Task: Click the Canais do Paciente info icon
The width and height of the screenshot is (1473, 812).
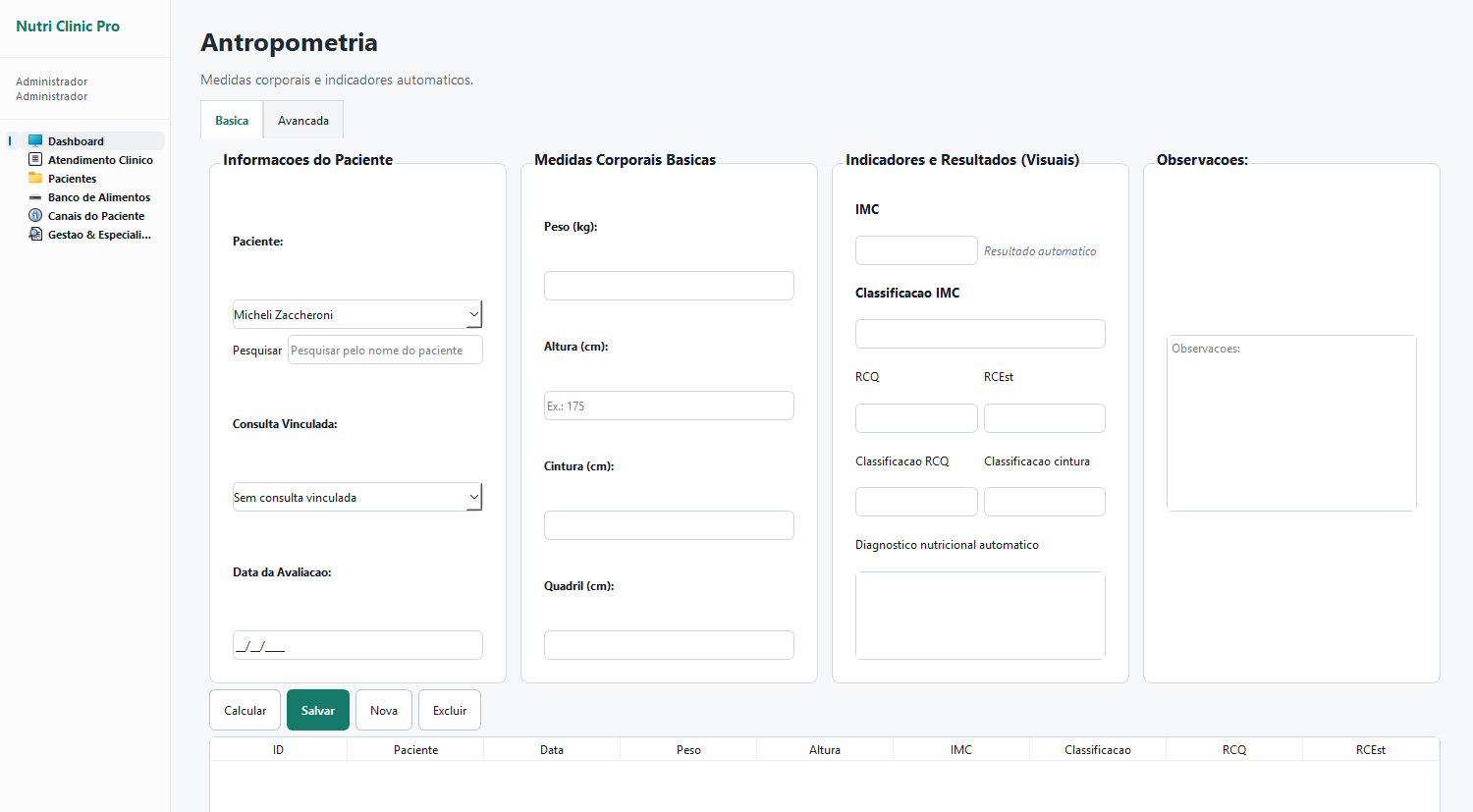Action: point(35,215)
